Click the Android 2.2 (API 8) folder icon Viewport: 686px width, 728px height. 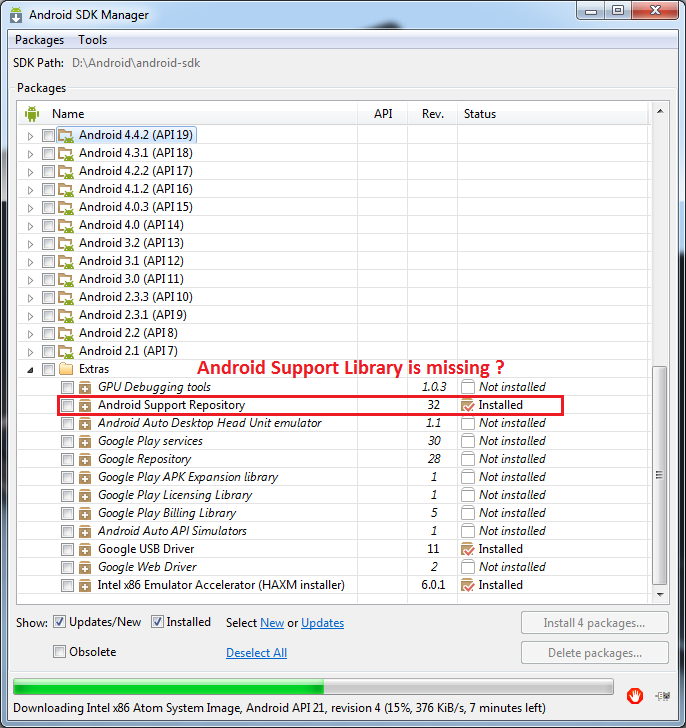65,333
